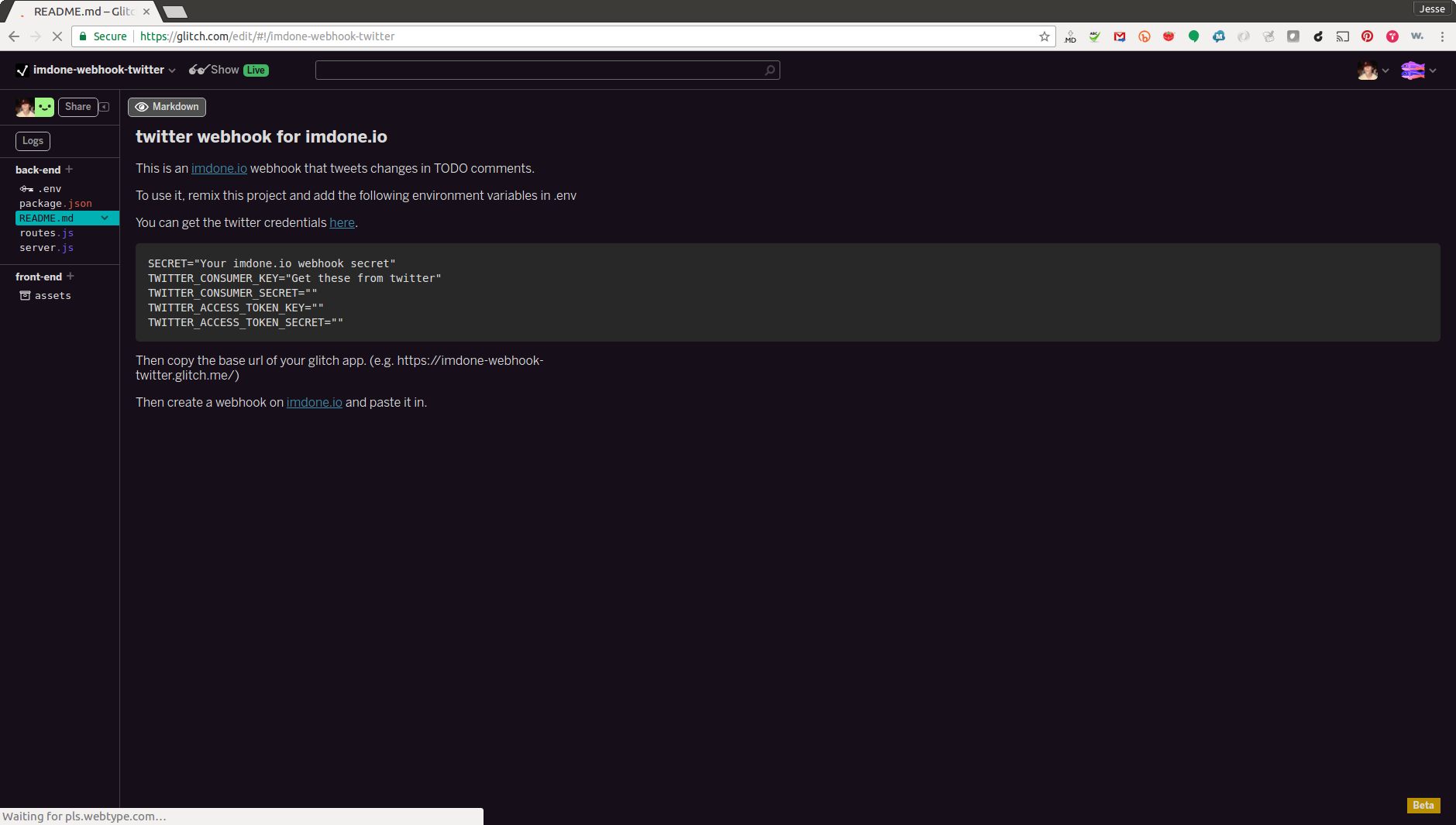Click the Markdown downloader extension icon
Viewport: 1456px width, 825px height.
[x=1070, y=36]
